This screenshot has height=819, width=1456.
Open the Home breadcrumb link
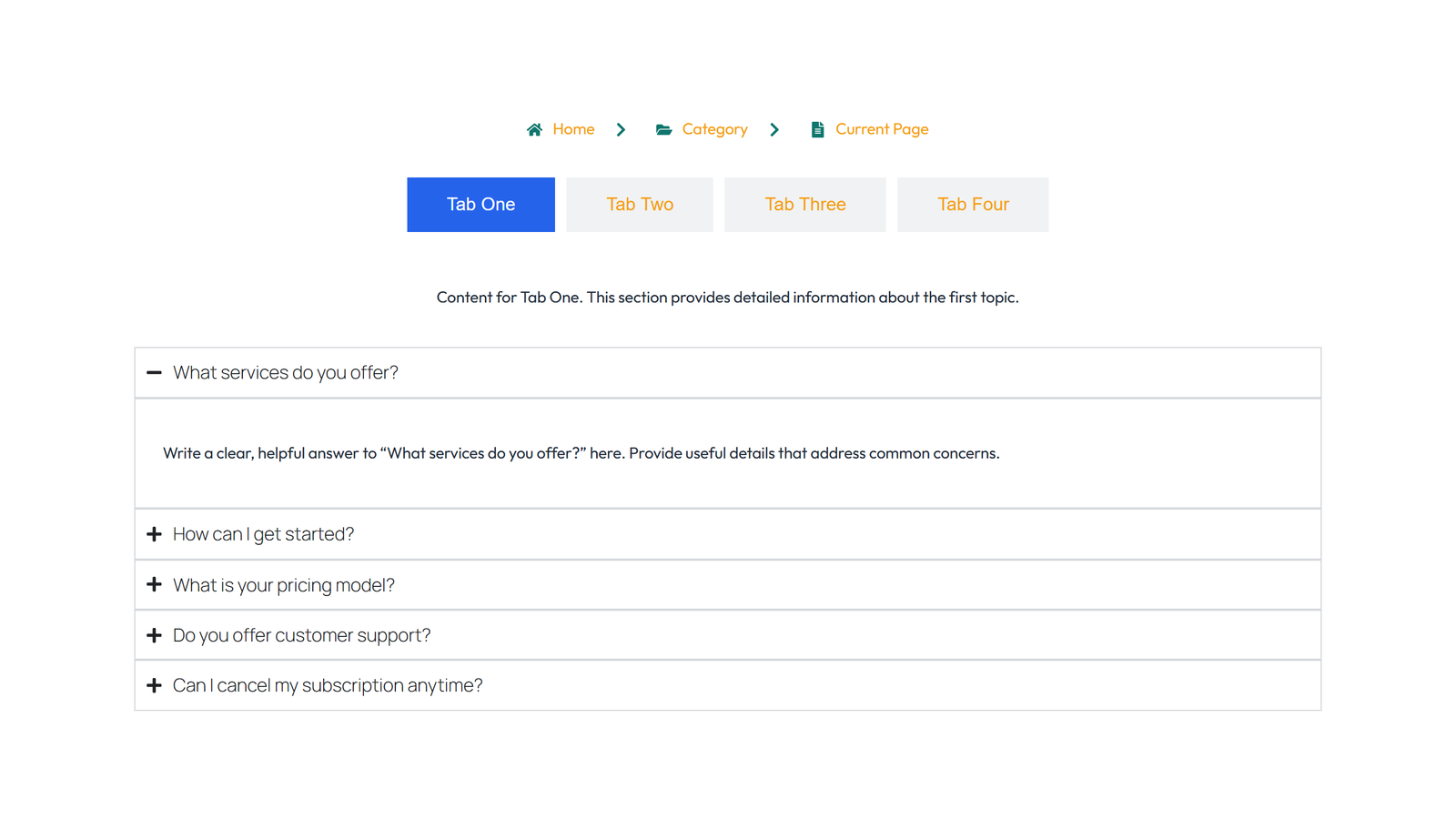point(573,129)
